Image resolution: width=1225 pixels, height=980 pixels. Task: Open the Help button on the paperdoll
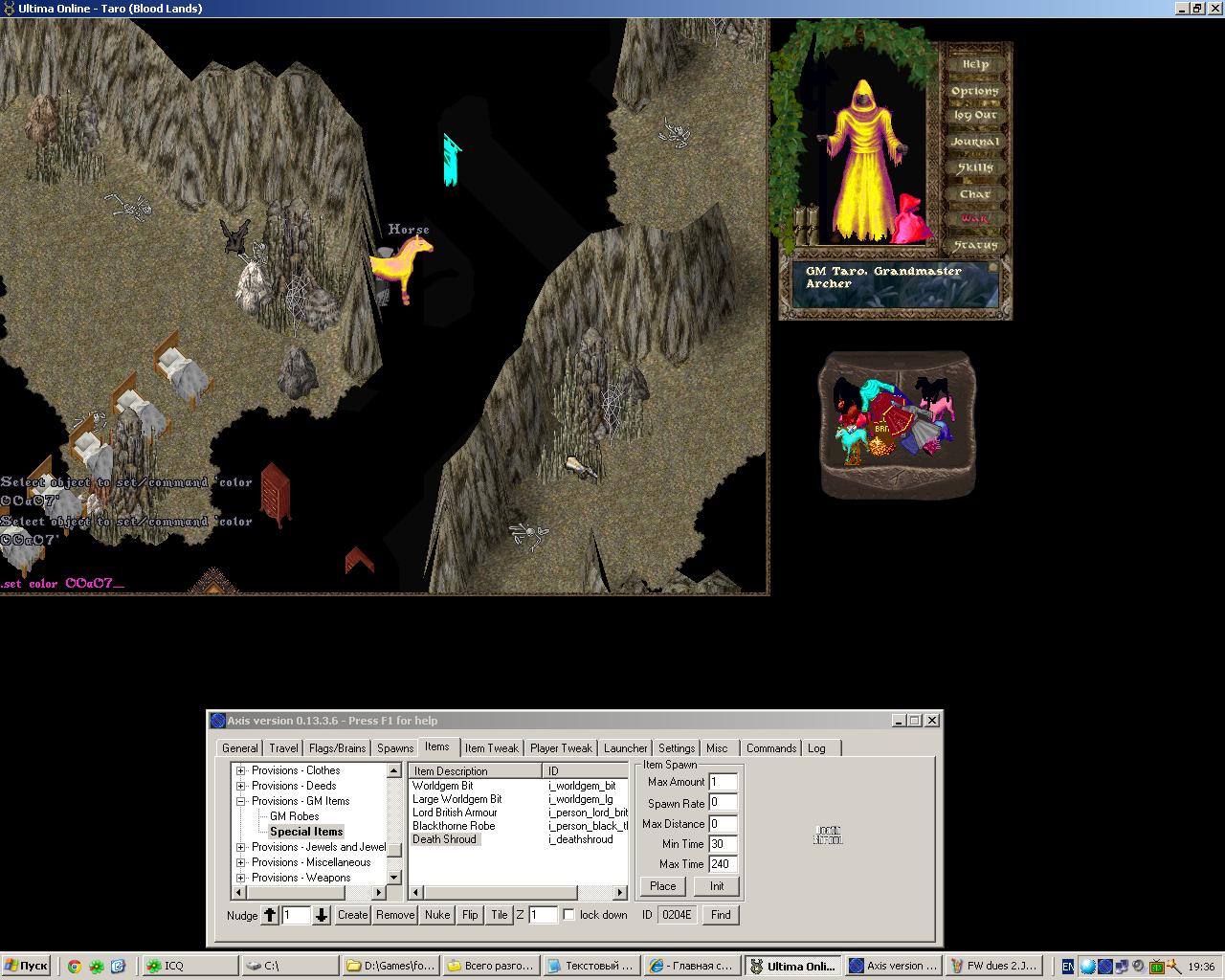(x=975, y=64)
